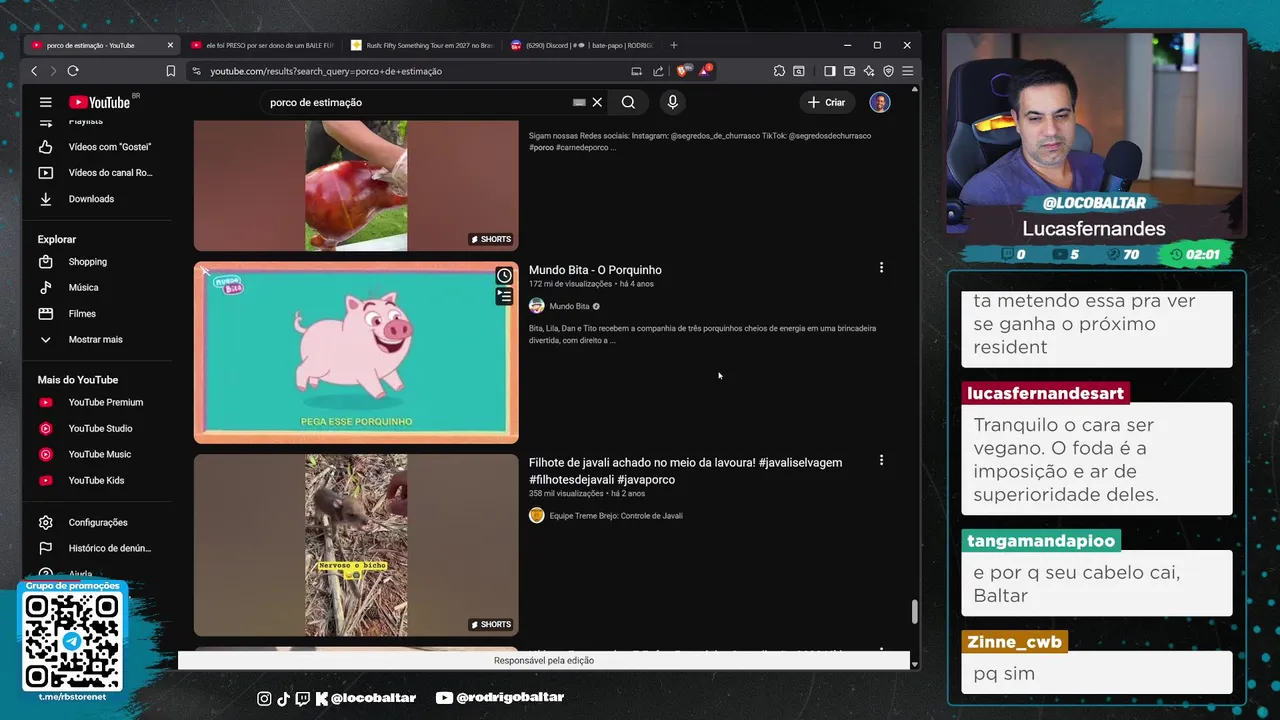Open the browser main menu
This screenshot has width=1280, height=720.
907,71
